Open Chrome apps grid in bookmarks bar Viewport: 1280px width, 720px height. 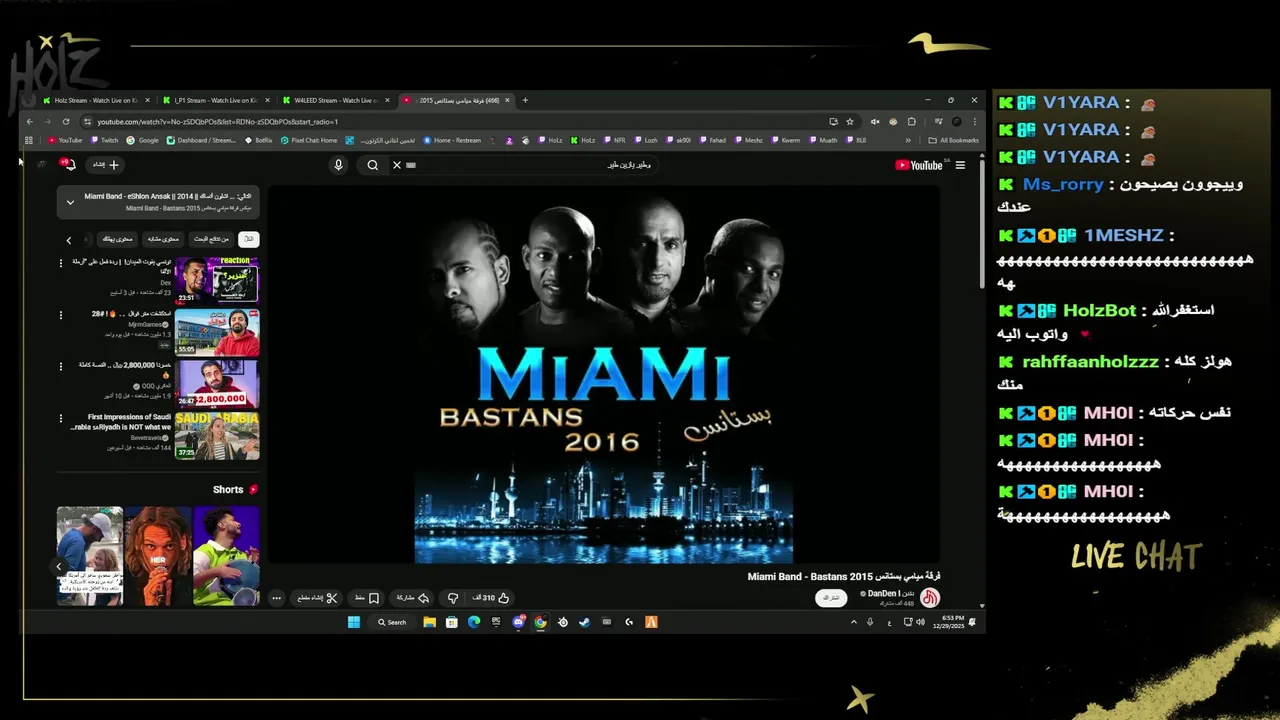click(x=29, y=140)
